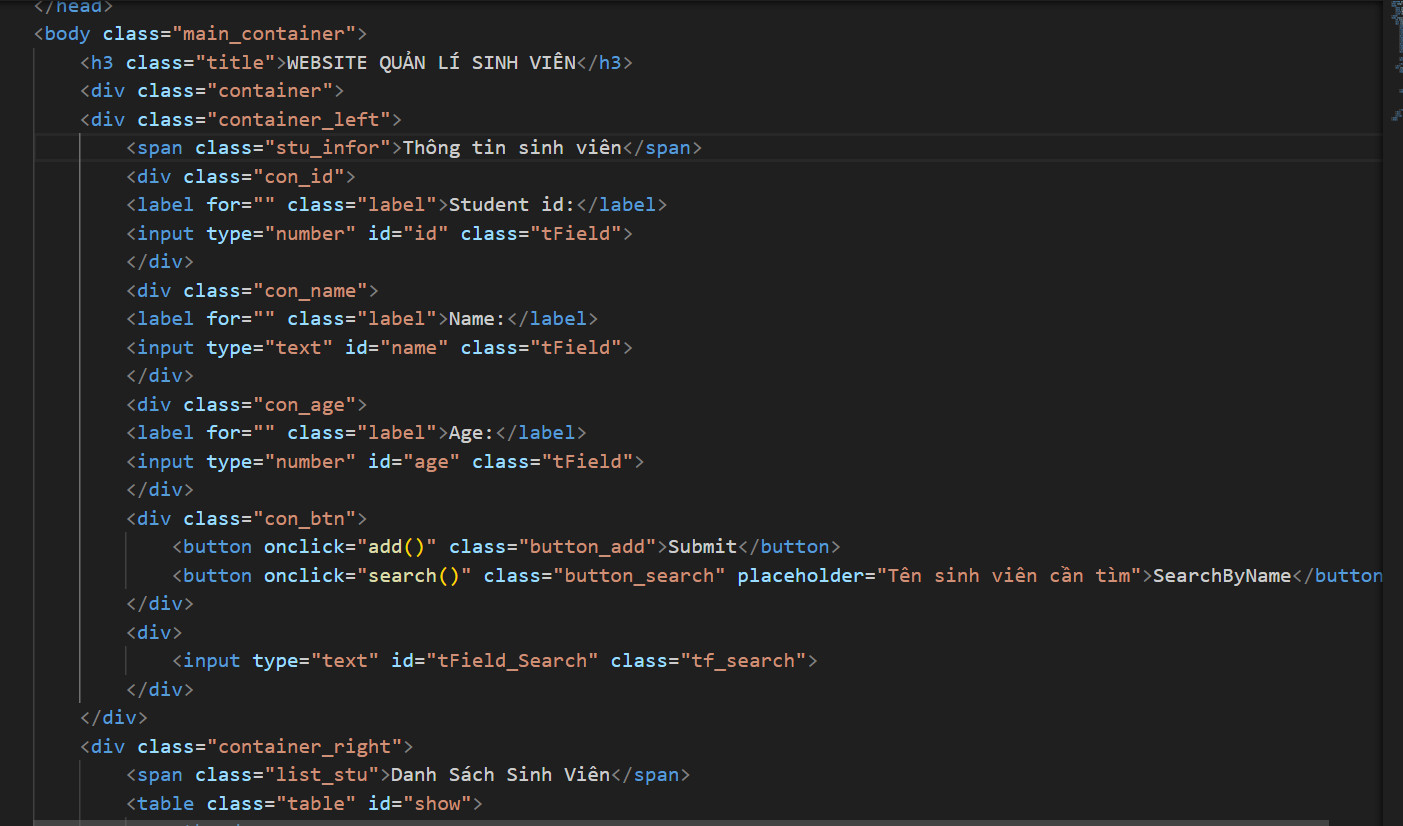Click the horizontal scrollbar below the code
Viewport: 1403px width, 826px height.
coord(680,822)
